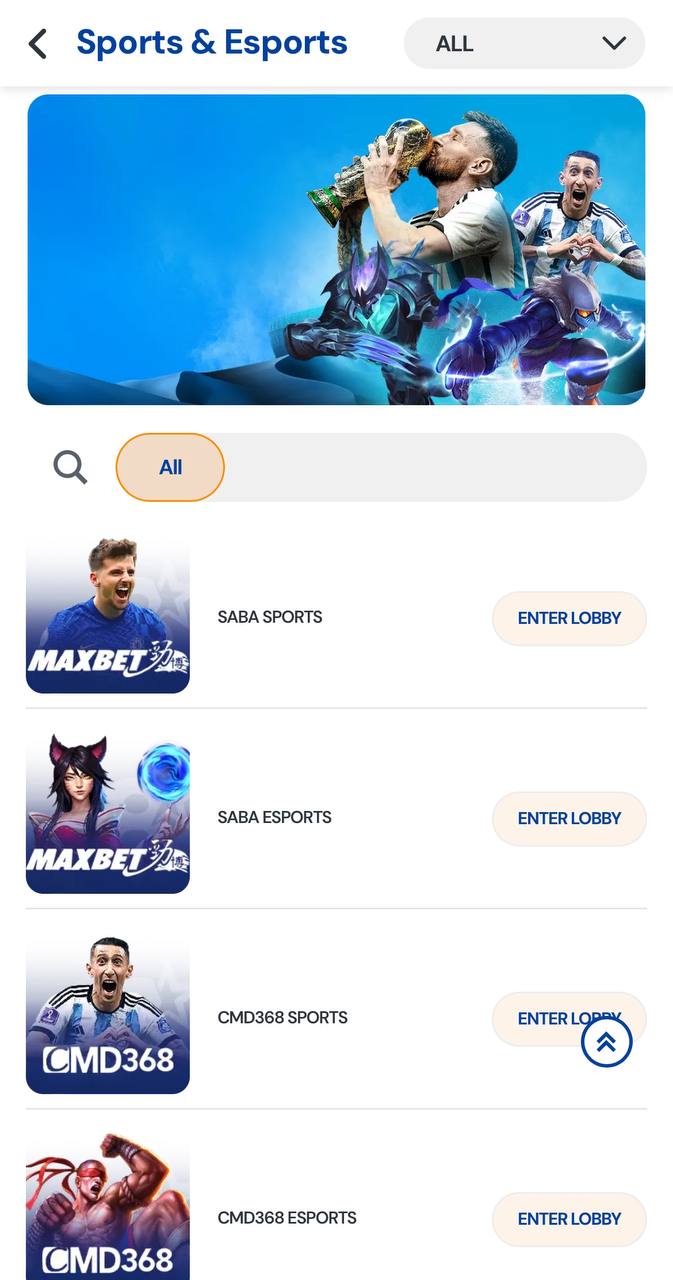Open the SABA ESPORTS Maxbet thumbnail
The image size is (673, 1280).
click(x=108, y=814)
